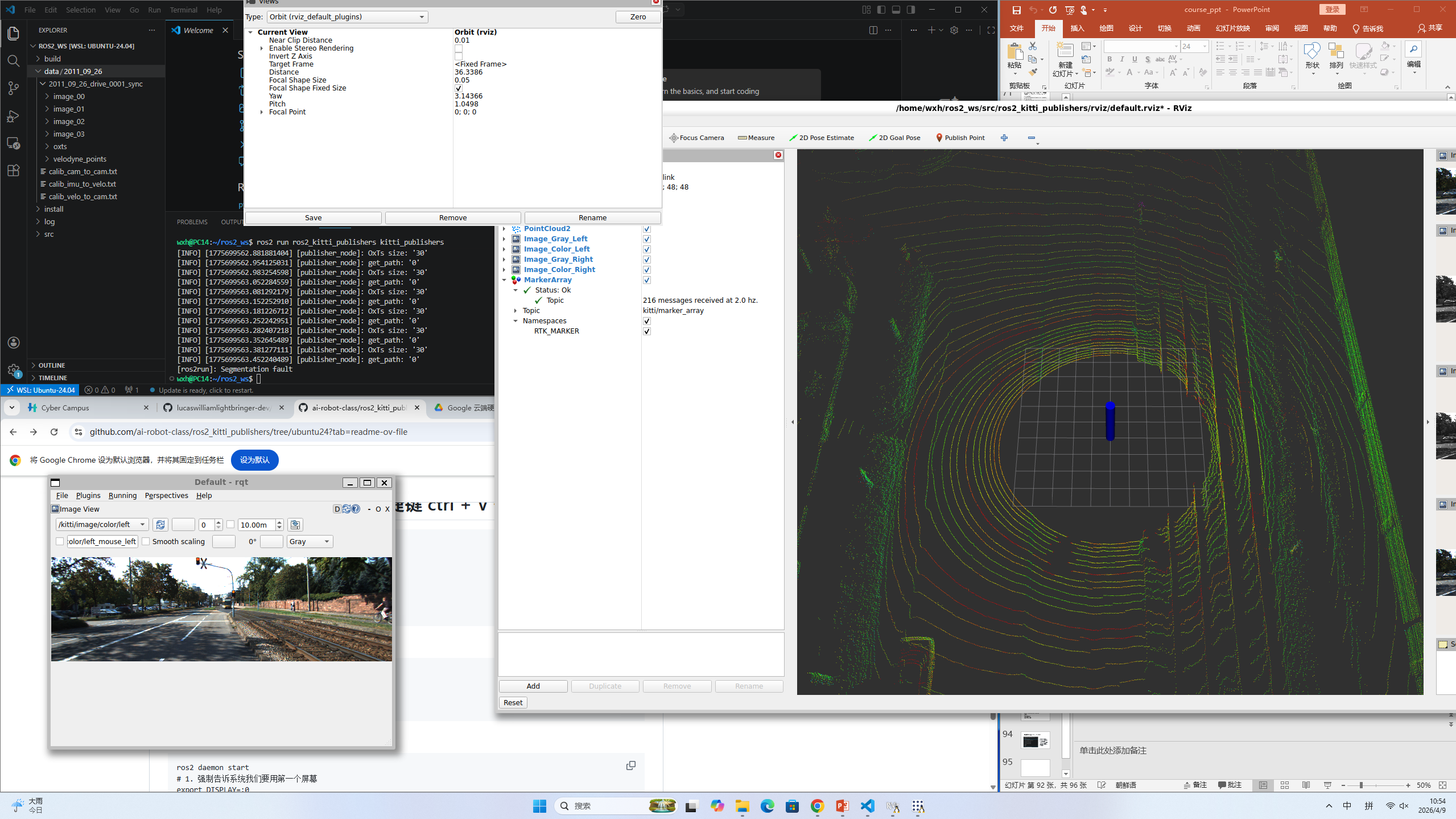Open File Explorer from taskbar
This screenshot has height=819, width=1456.
(742, 806)
